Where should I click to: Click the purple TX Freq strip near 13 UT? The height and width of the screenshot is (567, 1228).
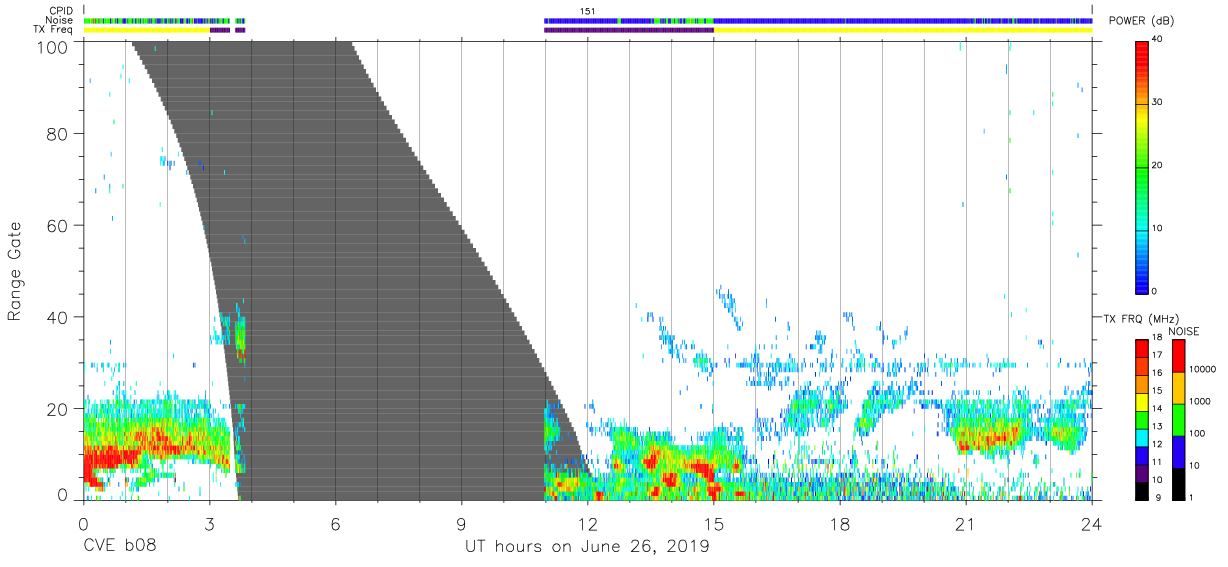click(629, 30)
